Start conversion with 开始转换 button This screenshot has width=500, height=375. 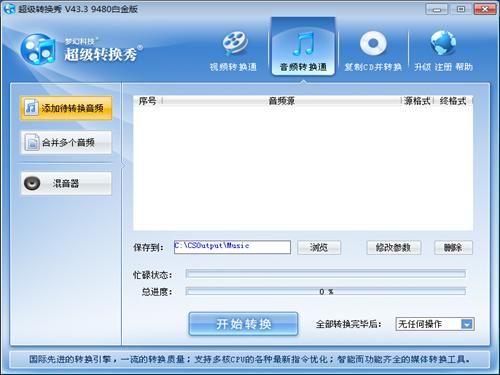pos(243,324)
